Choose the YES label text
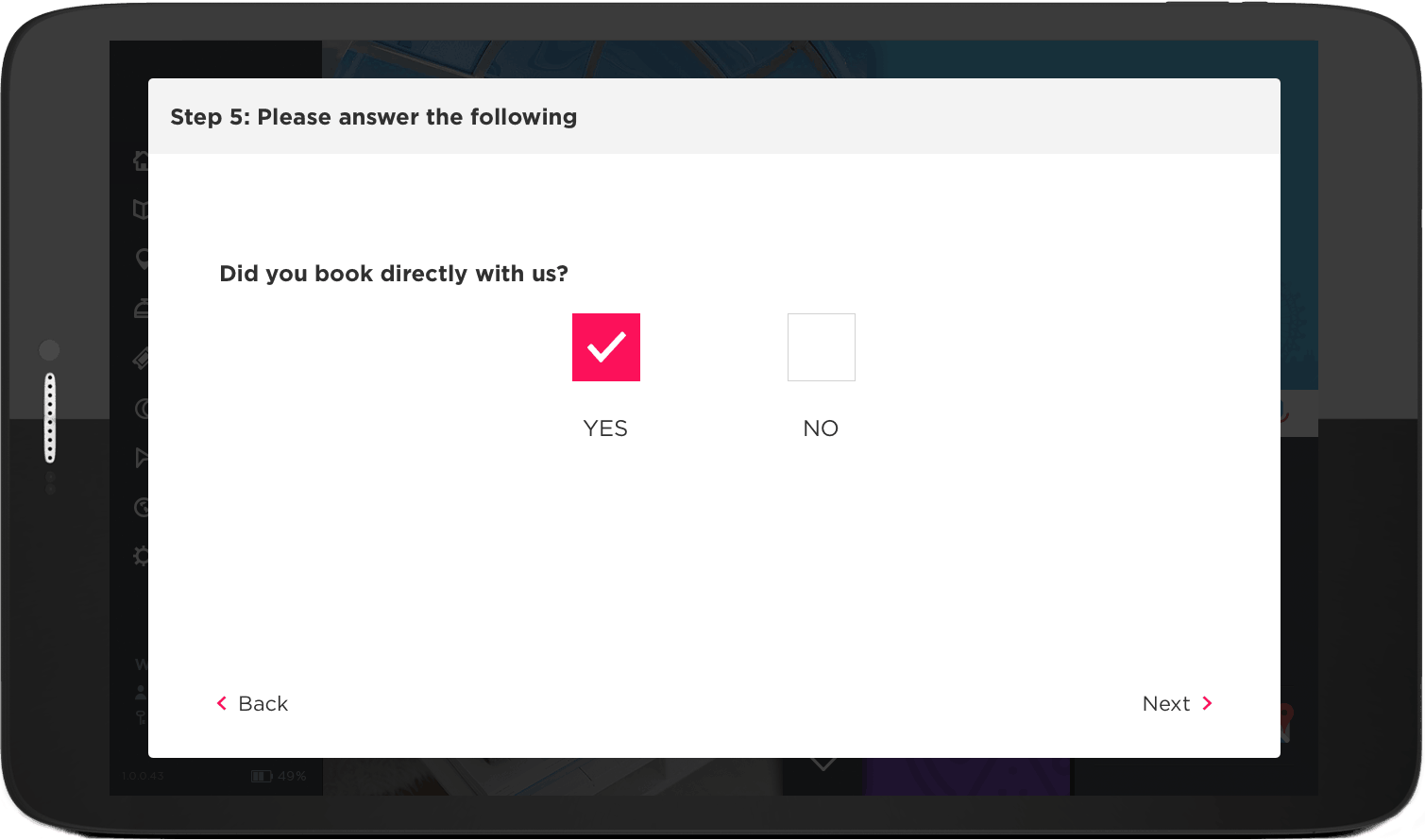The height and width of the screenshot is (840, 1425). [x=605, y=428]
